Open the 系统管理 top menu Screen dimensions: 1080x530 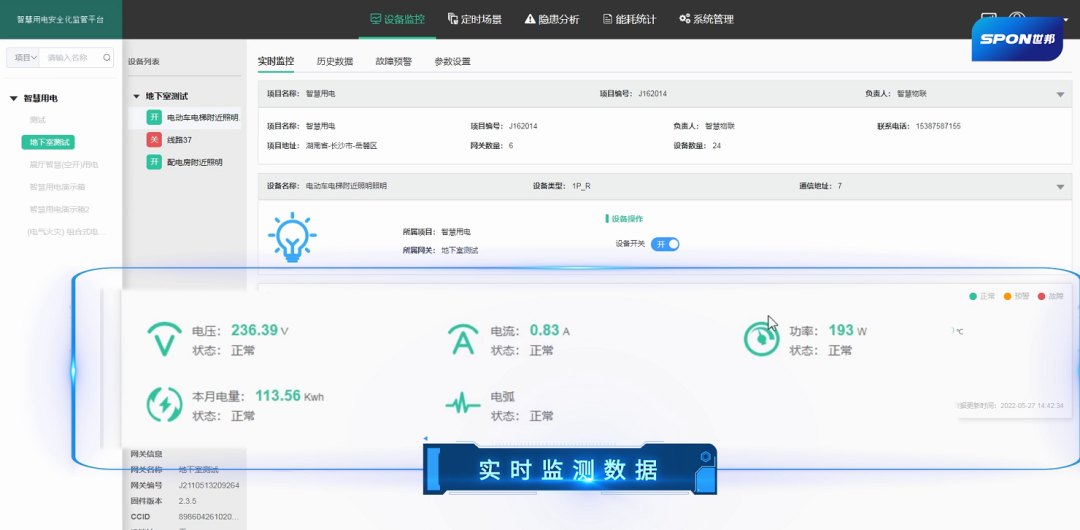[x=706, y=19]
